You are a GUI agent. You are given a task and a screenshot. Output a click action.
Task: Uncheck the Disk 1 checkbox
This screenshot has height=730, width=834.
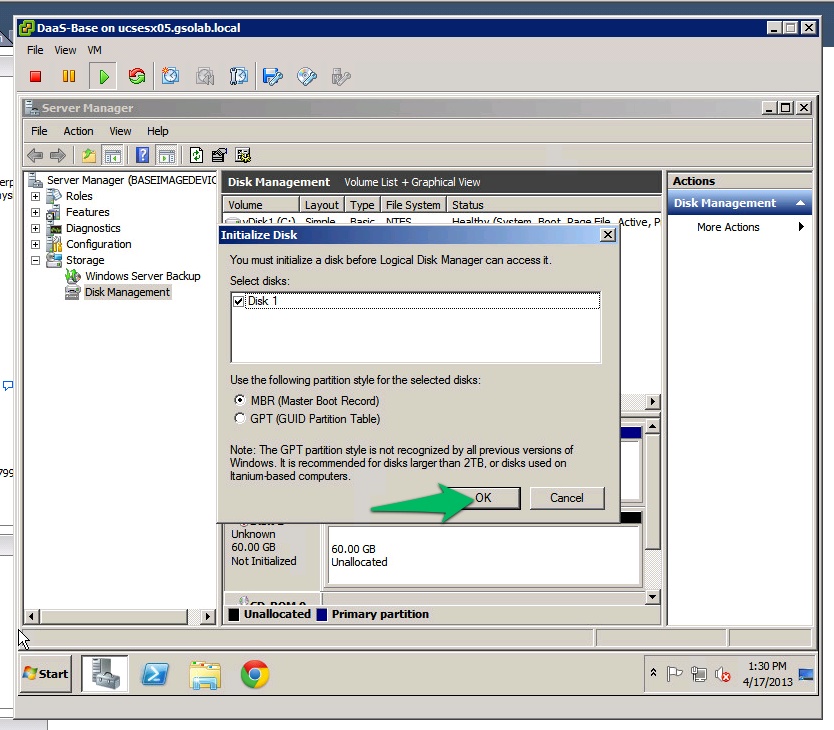point(238,301)
